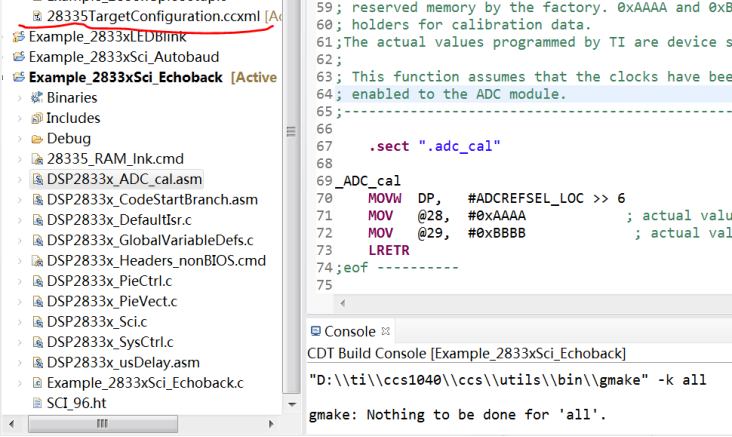Click the Console view monitor icon
Screen dimensions: 732x437
pos(316,331)
